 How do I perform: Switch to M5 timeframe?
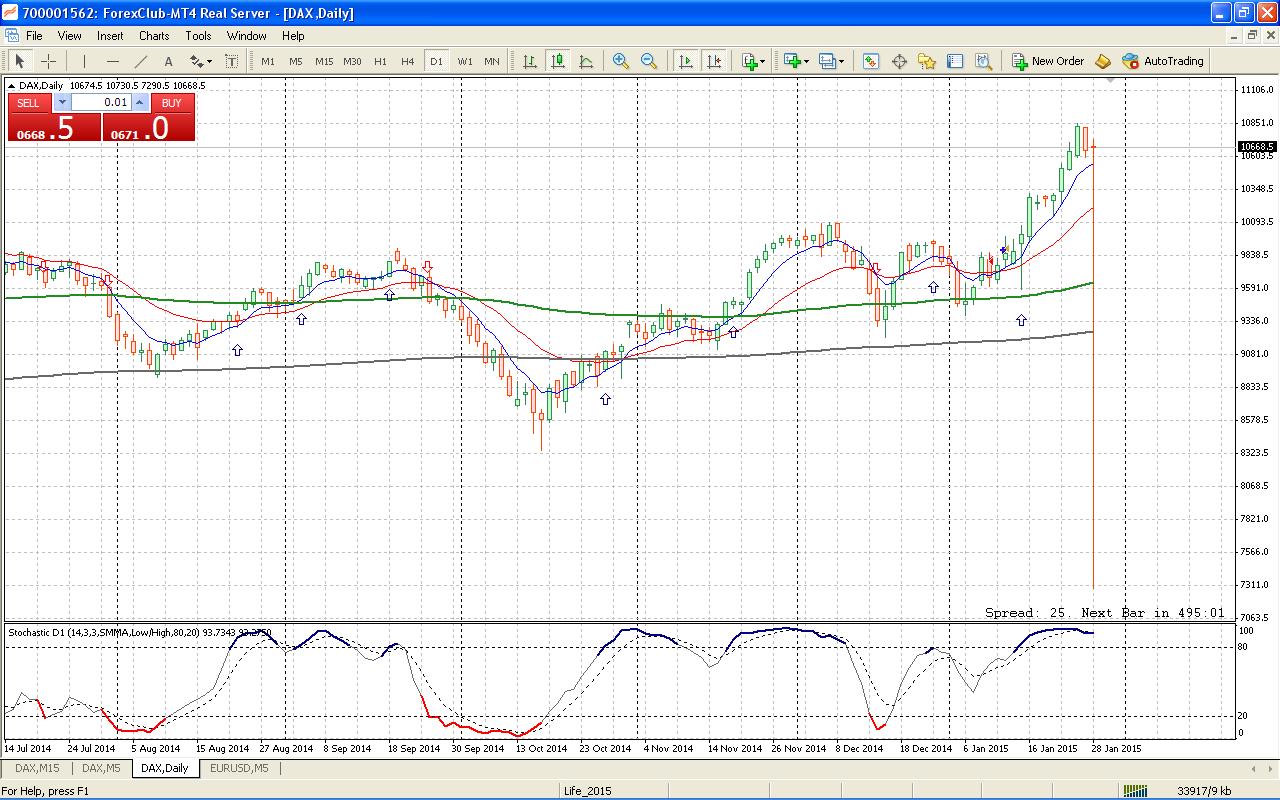coord(296,61)
